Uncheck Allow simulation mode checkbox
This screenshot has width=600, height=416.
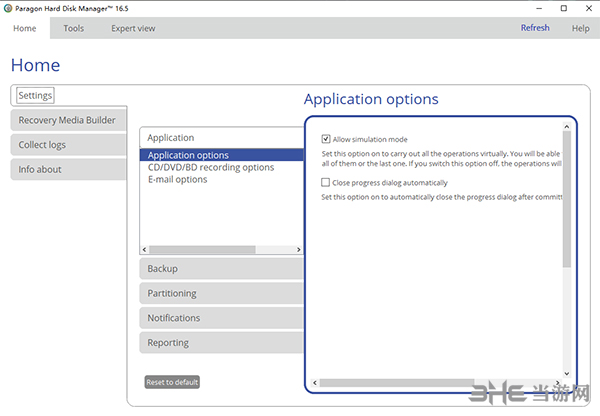tap(326, 139)
